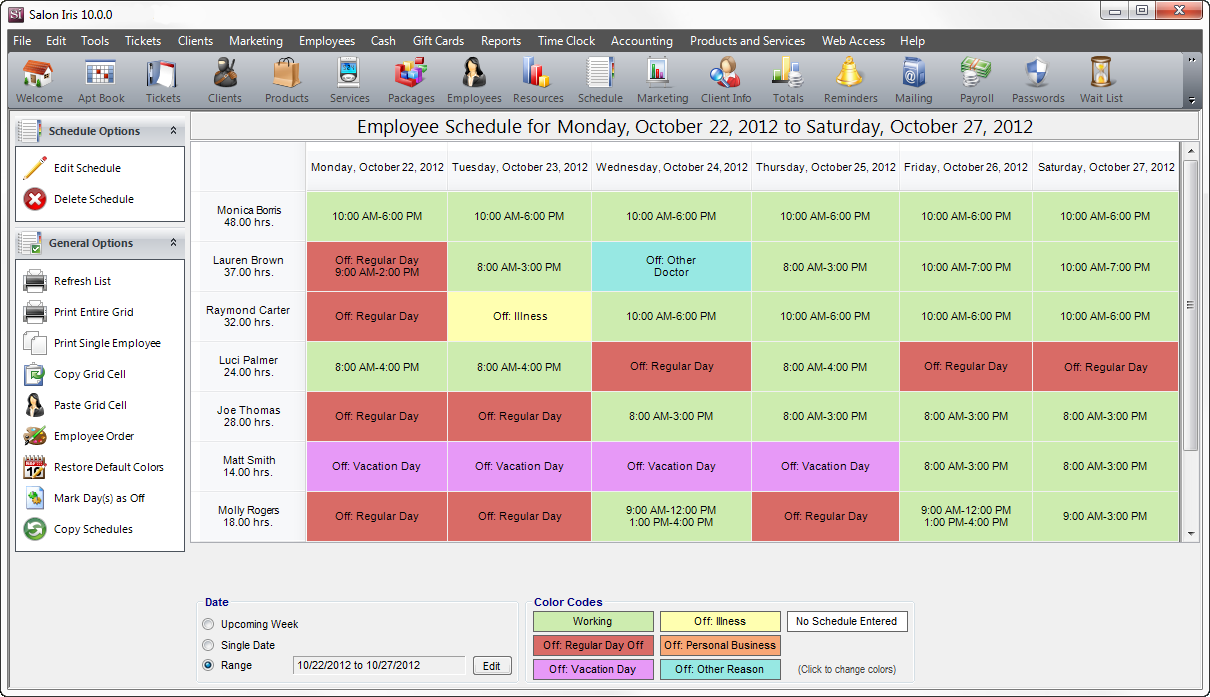Open the Mailing toolbar icon
The height and width of the screenshot is (697, 1210).
click(x=913, y=81)
